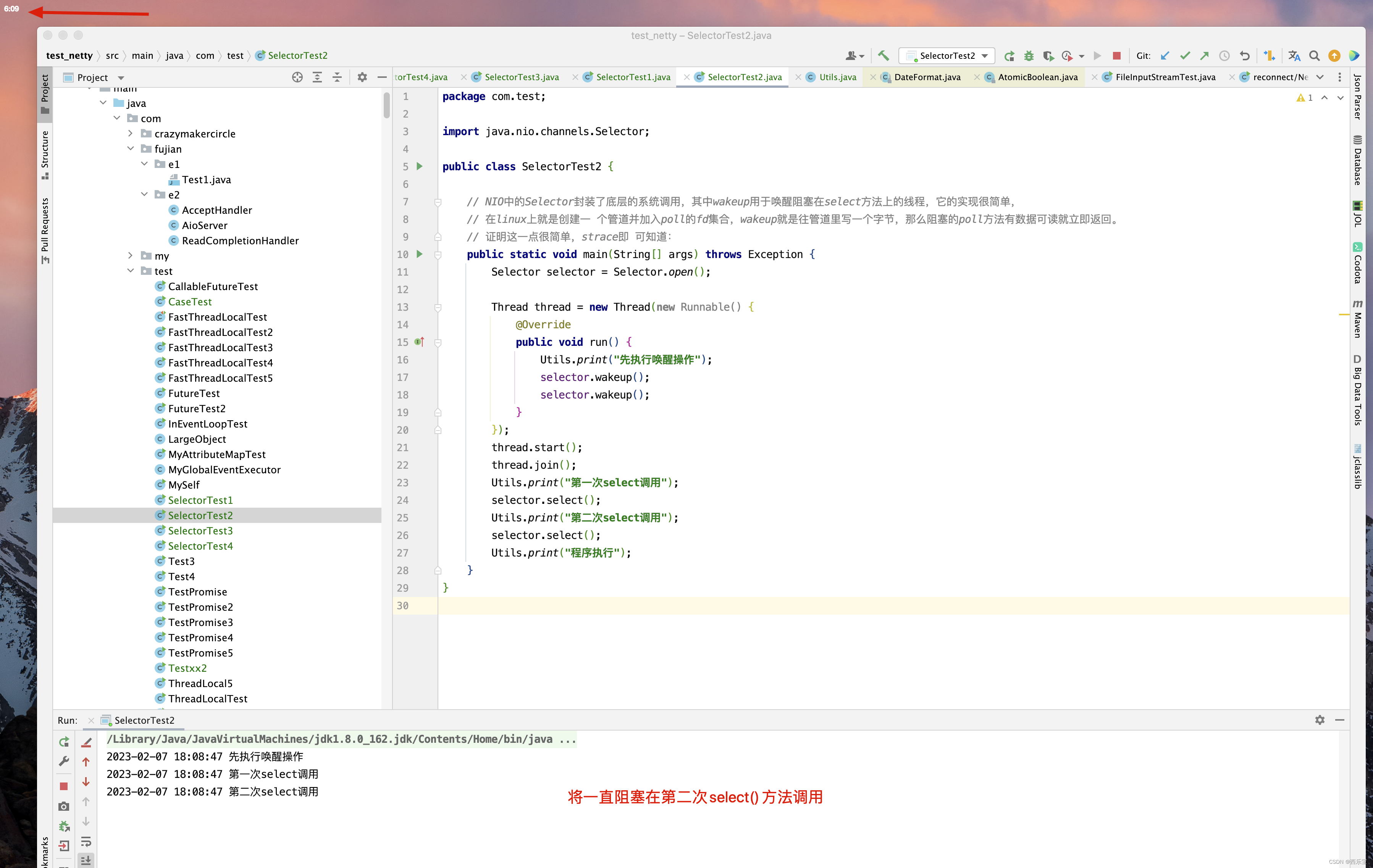Screen dimensions: 1373x868
Task: Stop the running program with red square
Action: (x=1116, y=55)
